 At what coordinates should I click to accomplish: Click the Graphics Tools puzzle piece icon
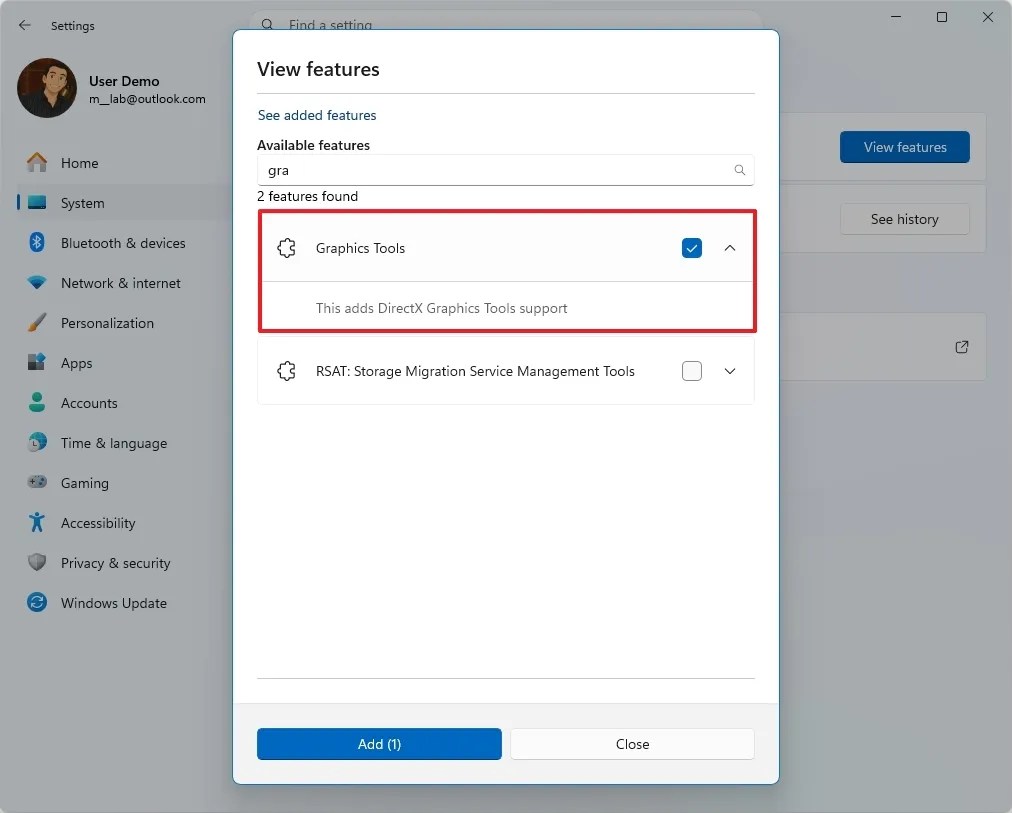[x=287, y=247]
